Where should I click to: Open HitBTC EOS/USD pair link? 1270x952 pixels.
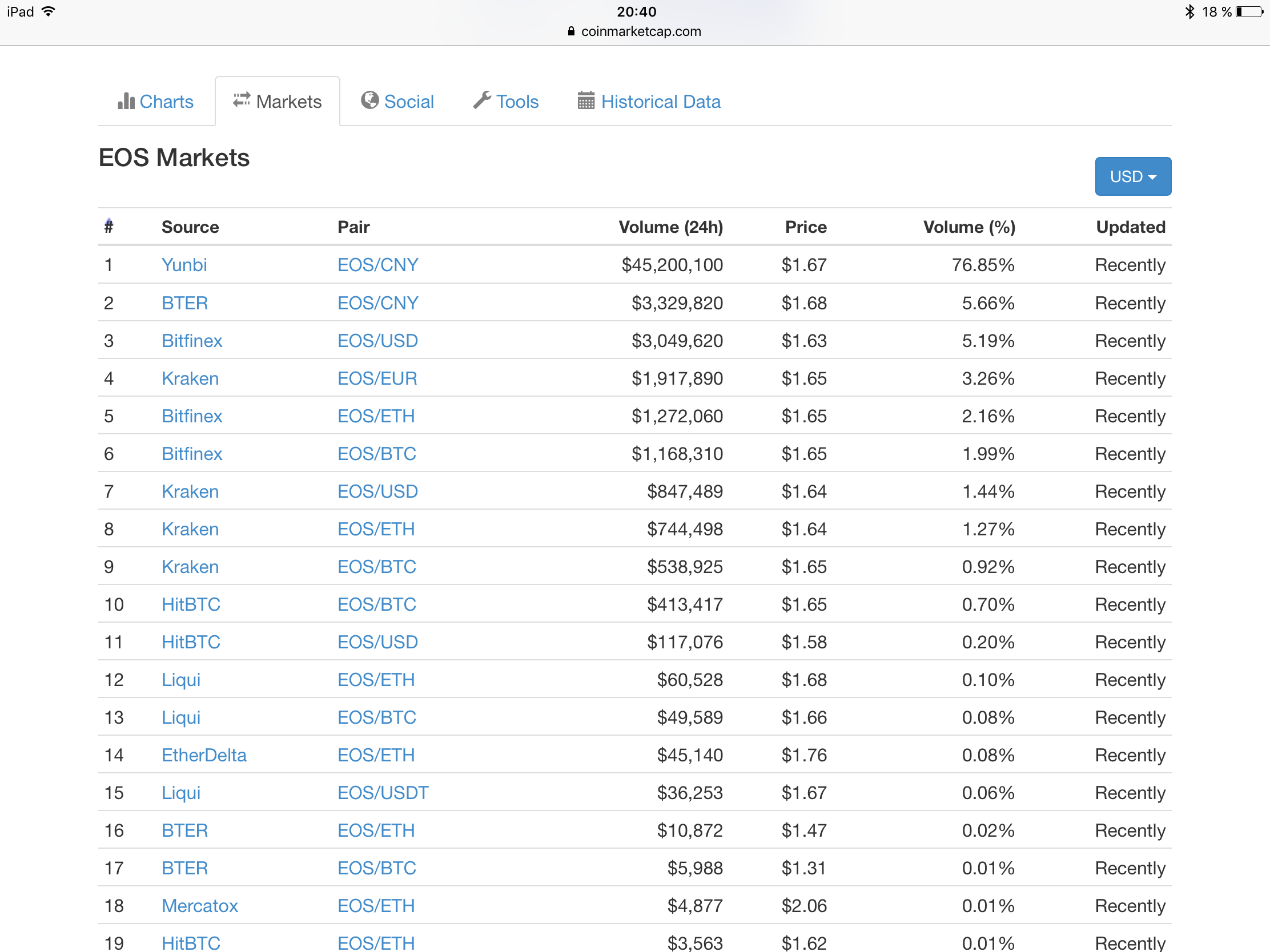[378, 642]
